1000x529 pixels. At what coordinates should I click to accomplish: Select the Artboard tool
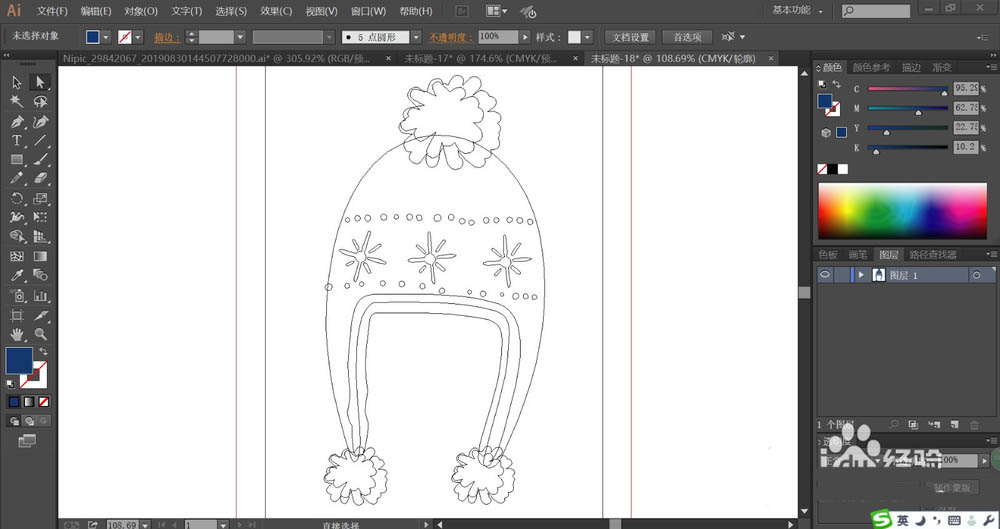click(x=17, y=315)
